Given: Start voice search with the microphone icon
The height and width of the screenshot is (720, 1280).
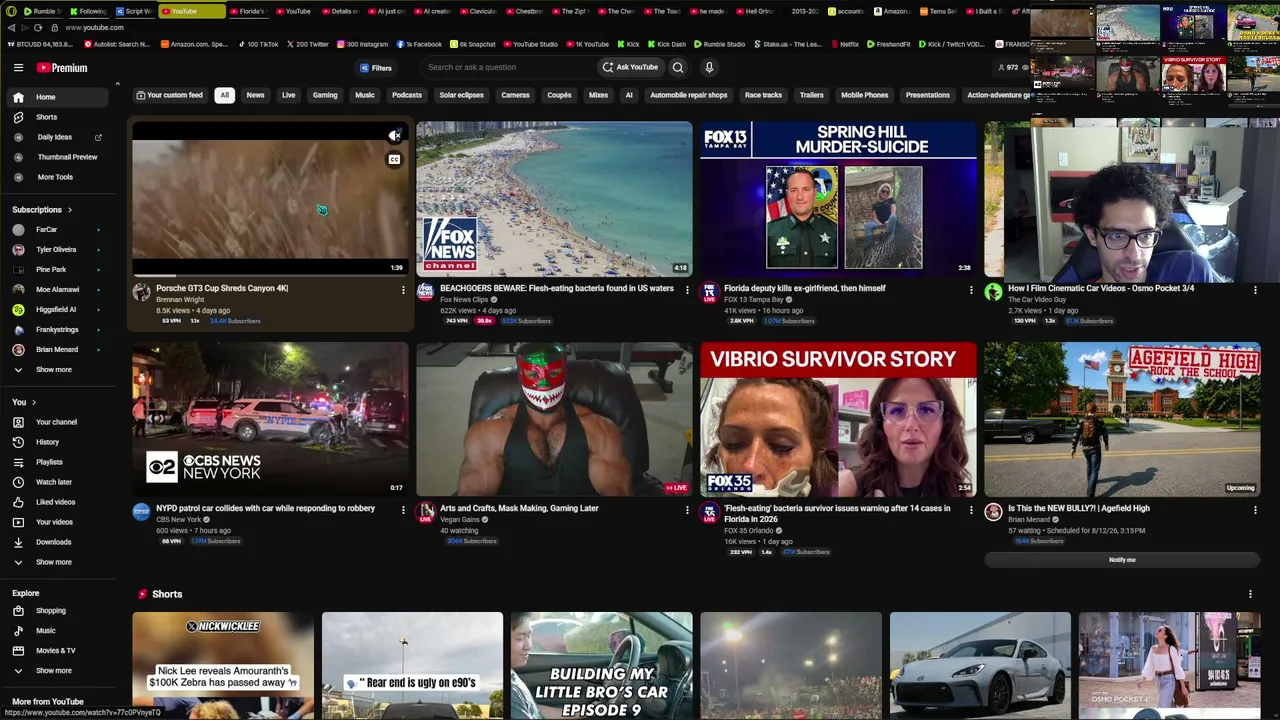Looking at the screenshot, I should [709, 68].
